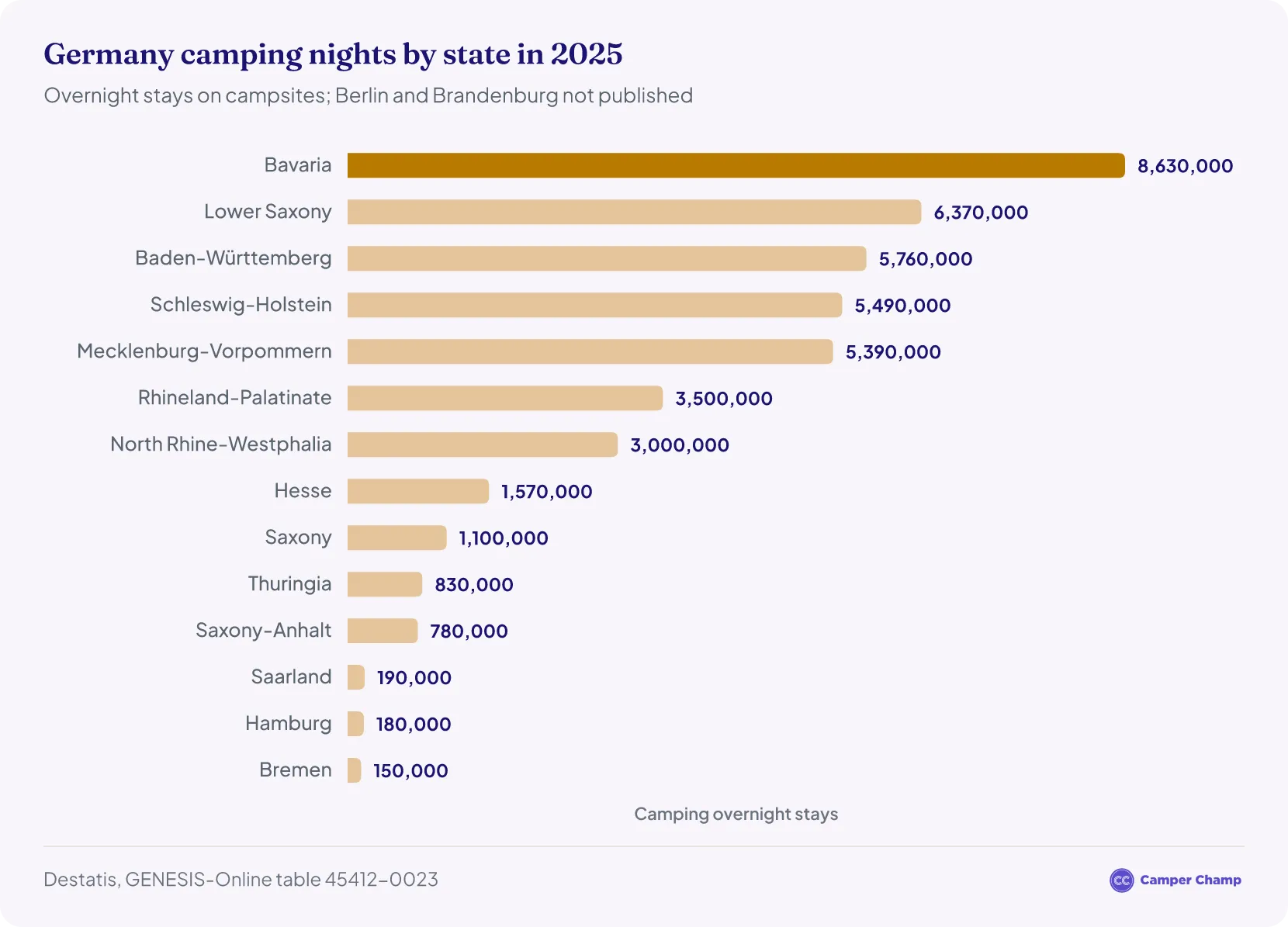1288x927 pixels.
Task: Click the value 830,000
Action: click(474, 585)
